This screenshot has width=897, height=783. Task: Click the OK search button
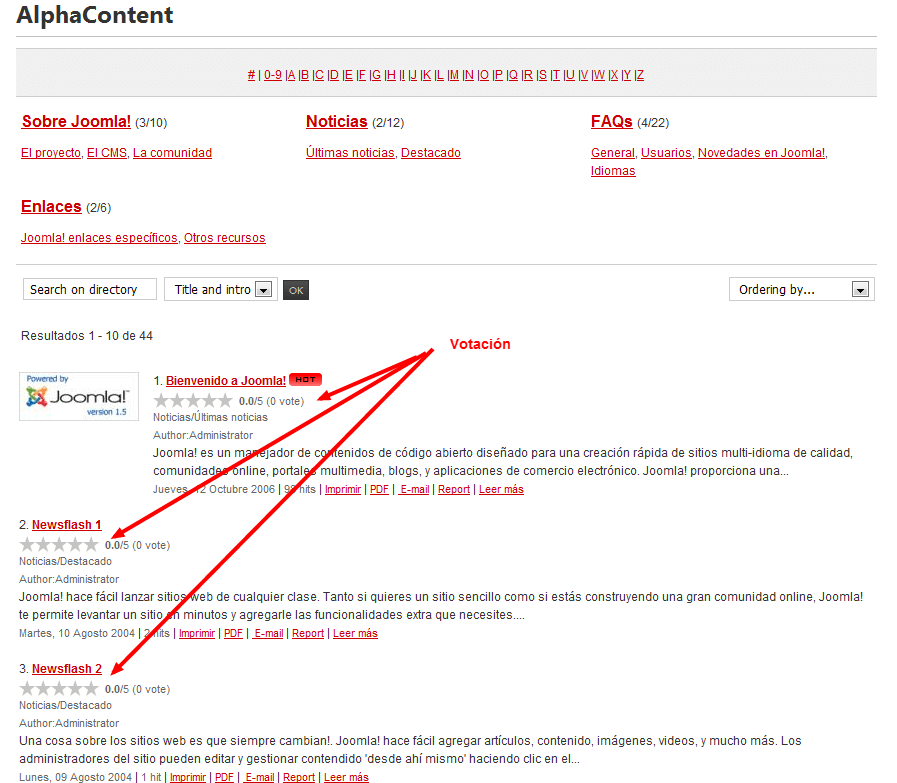(296, 290)
